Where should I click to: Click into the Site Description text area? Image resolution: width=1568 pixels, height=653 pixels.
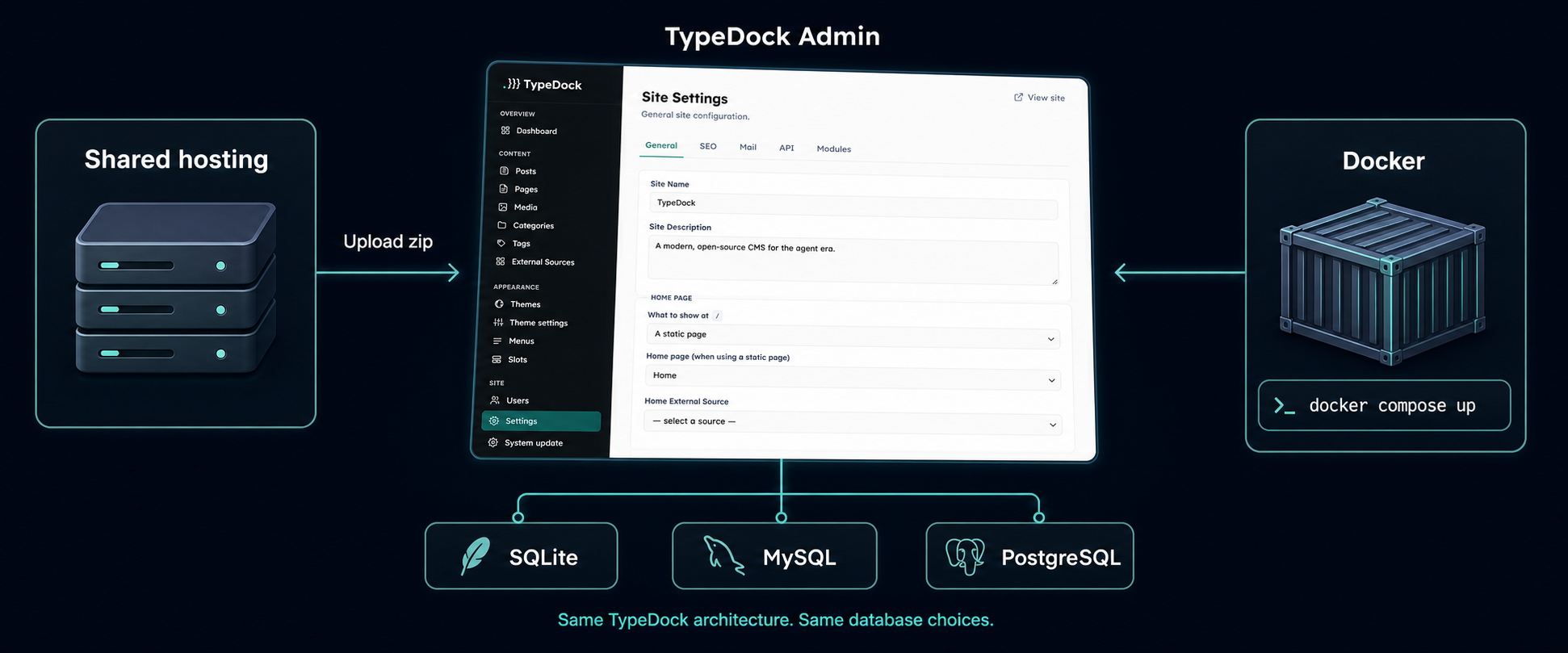(853, 261)
